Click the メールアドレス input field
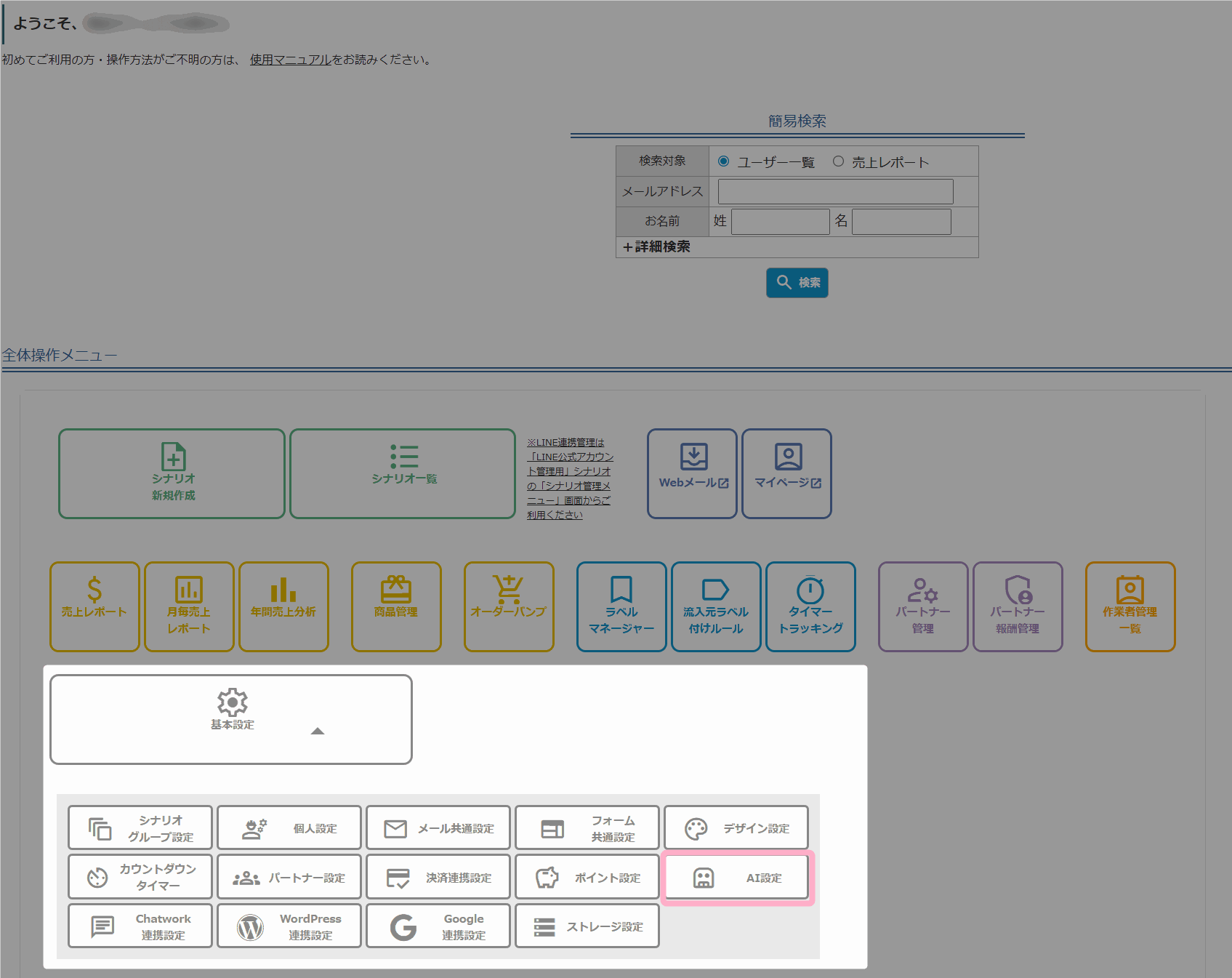This screenshot has width=1232, height=978. tap(835, 191)
